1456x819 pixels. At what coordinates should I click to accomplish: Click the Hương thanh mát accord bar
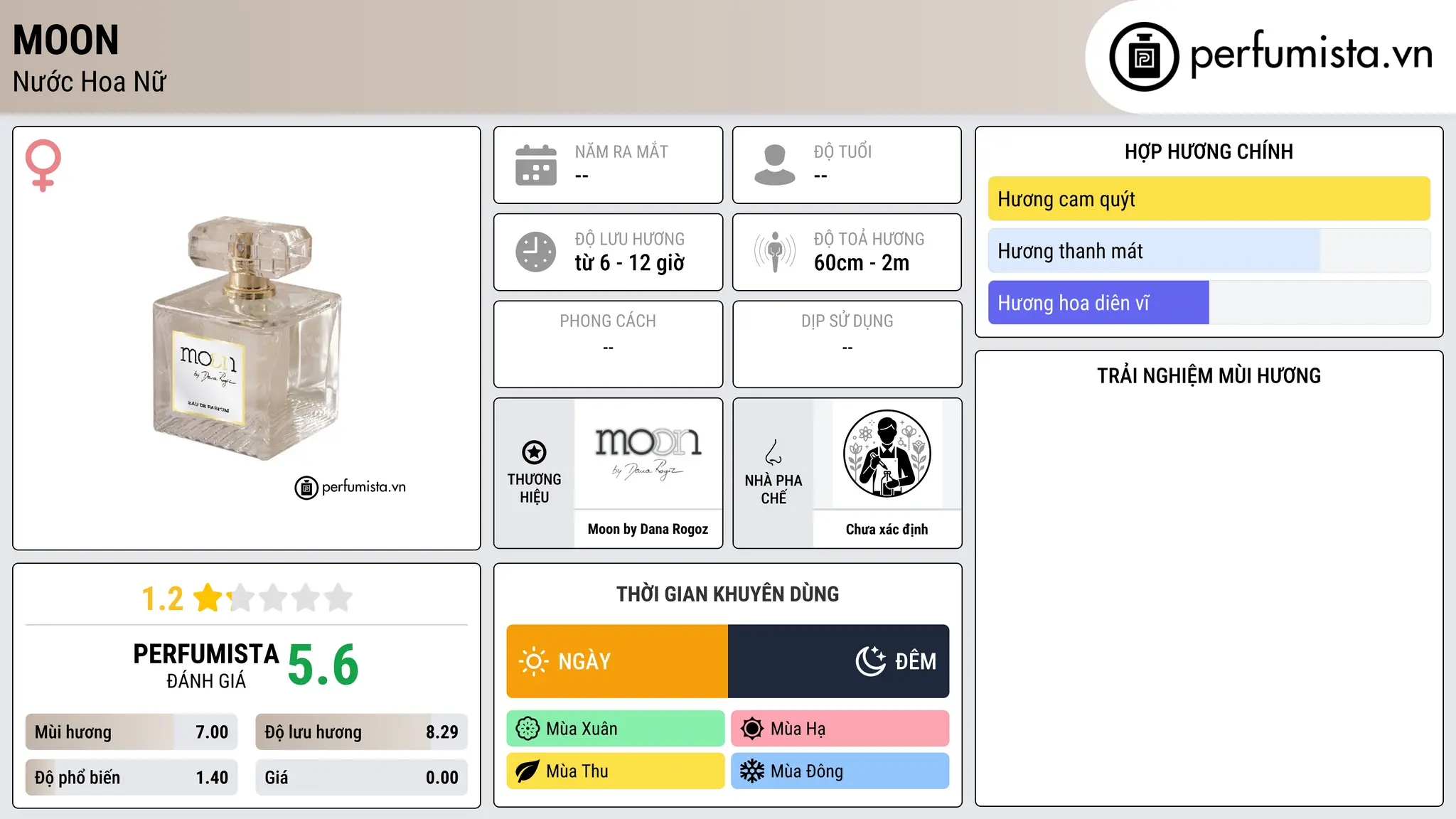(x=1209, y=251)
